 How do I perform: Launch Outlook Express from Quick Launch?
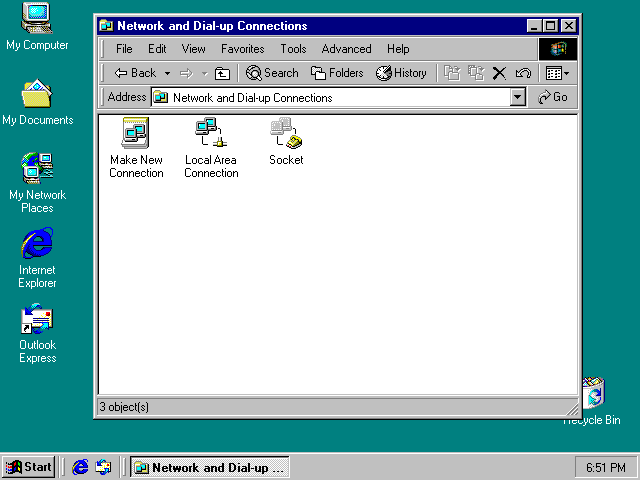coord(103,467)
